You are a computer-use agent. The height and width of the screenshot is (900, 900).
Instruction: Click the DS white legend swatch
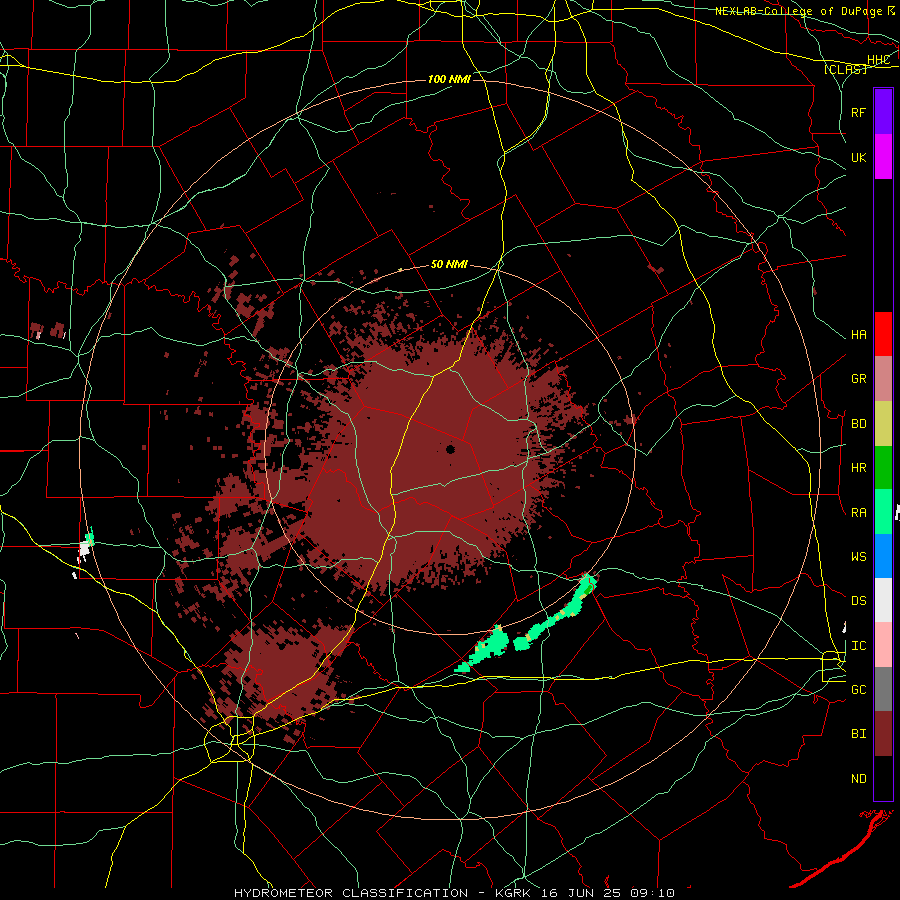point(883,600)
